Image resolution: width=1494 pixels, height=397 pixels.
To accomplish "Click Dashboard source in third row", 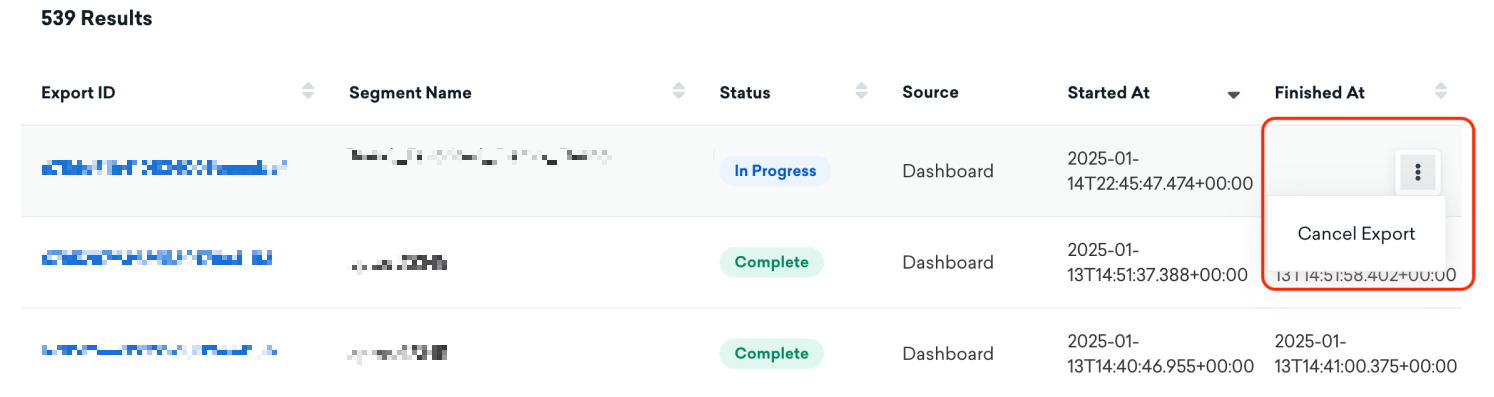I will tap(948, 353).
